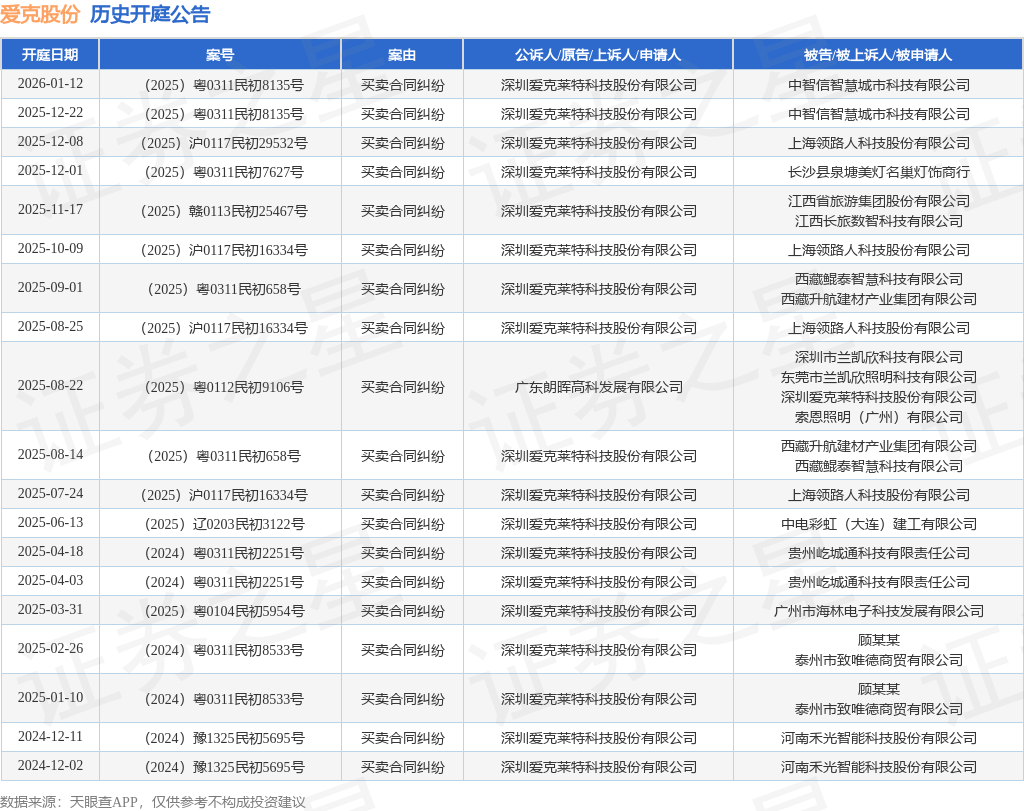Image resolution: width=1024 pixels, height=811 pixels.
Task: Click the date cell 2025-06-13
Action: 50,522
